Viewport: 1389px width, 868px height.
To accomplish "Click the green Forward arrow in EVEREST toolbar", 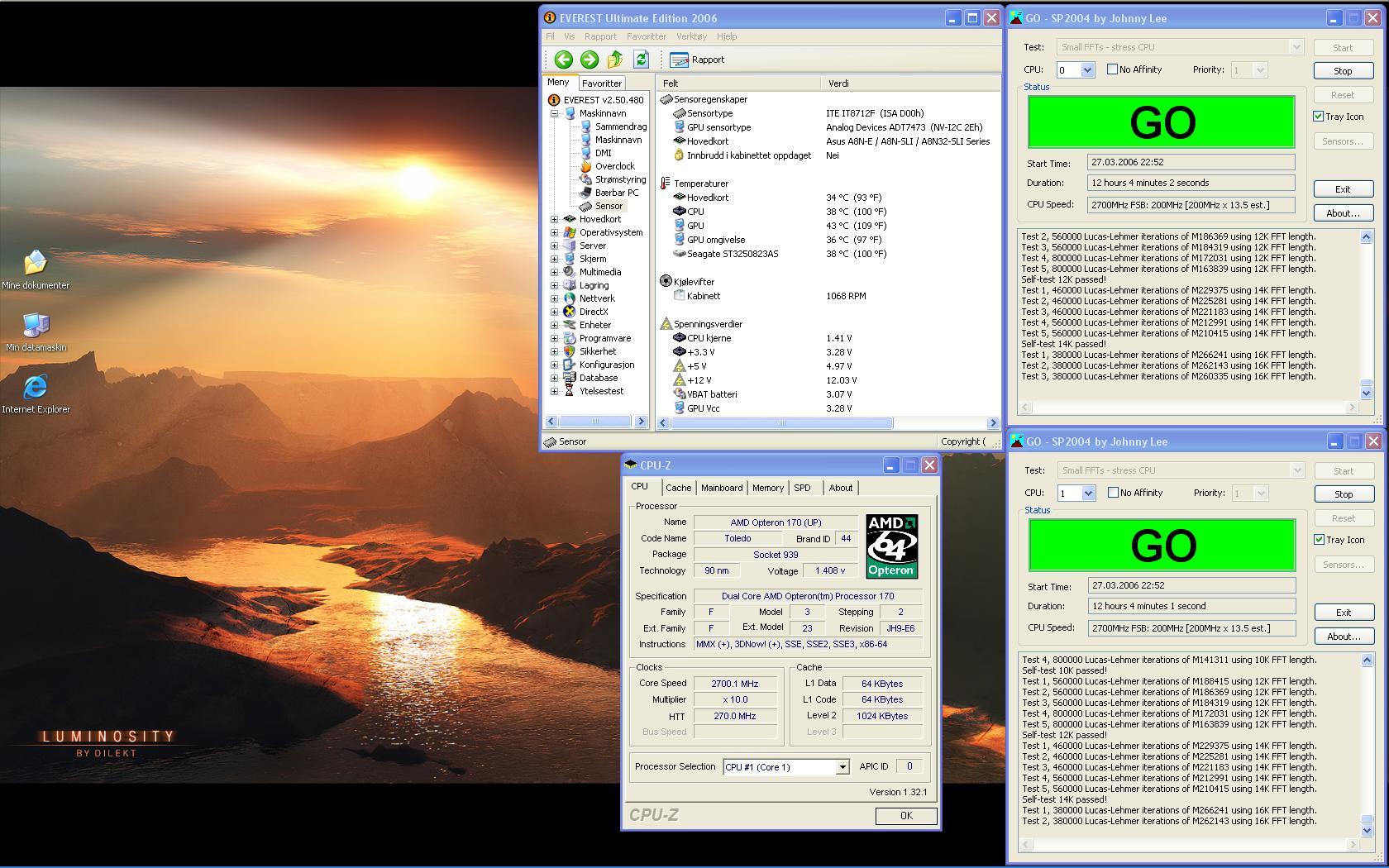I will [x=589, y=60].
